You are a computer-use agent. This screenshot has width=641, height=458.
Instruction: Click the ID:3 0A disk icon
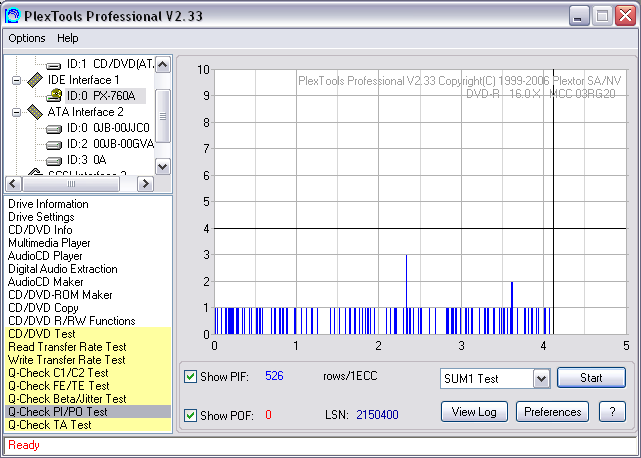click(53, 161)
